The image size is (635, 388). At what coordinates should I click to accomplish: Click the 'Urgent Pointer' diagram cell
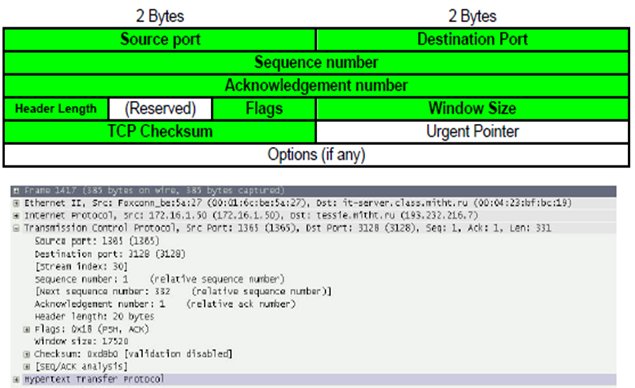pos(472,132)
